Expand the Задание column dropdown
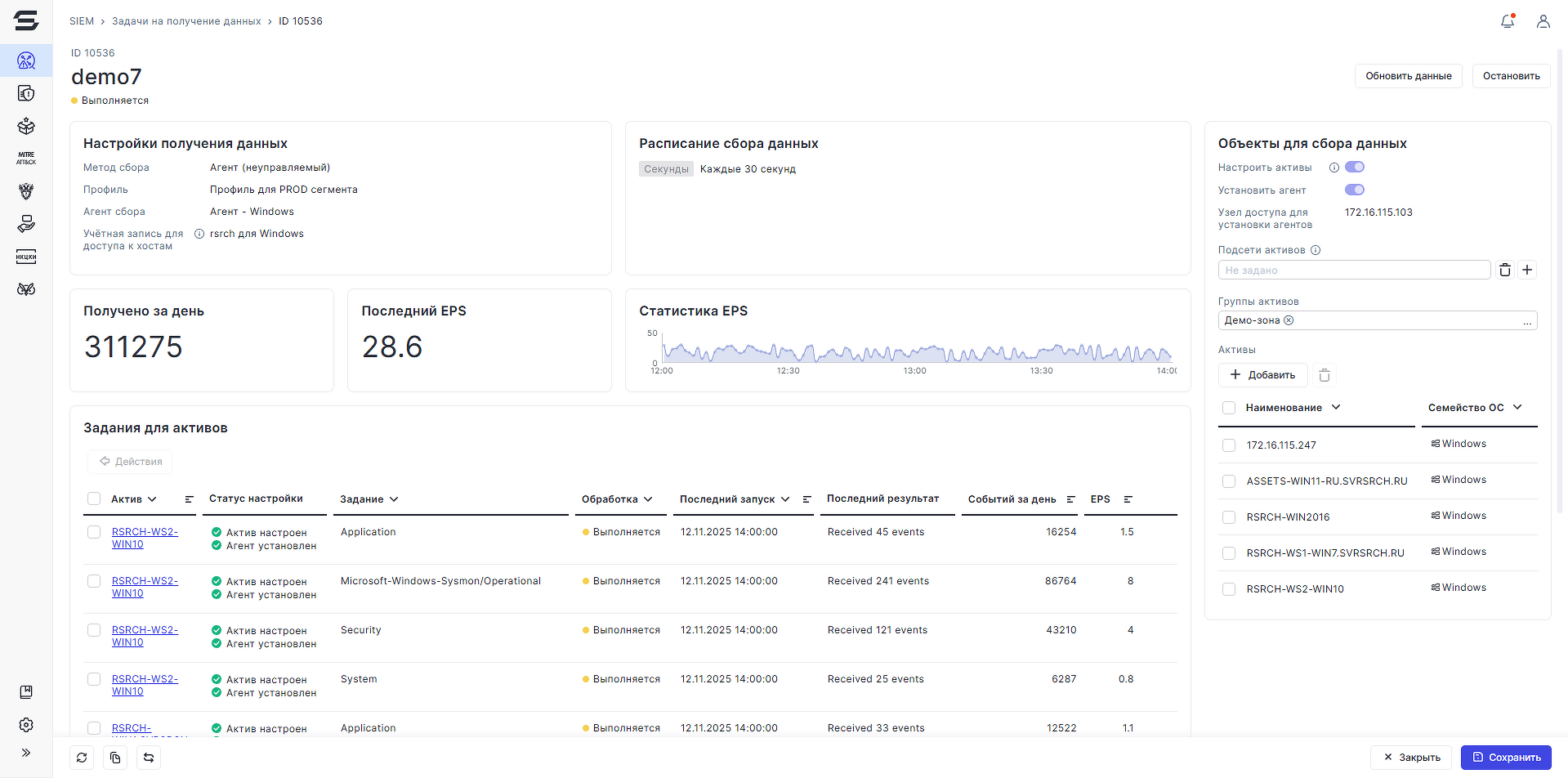The height and width of the screenshot is (778, 1568). (394, 499)
